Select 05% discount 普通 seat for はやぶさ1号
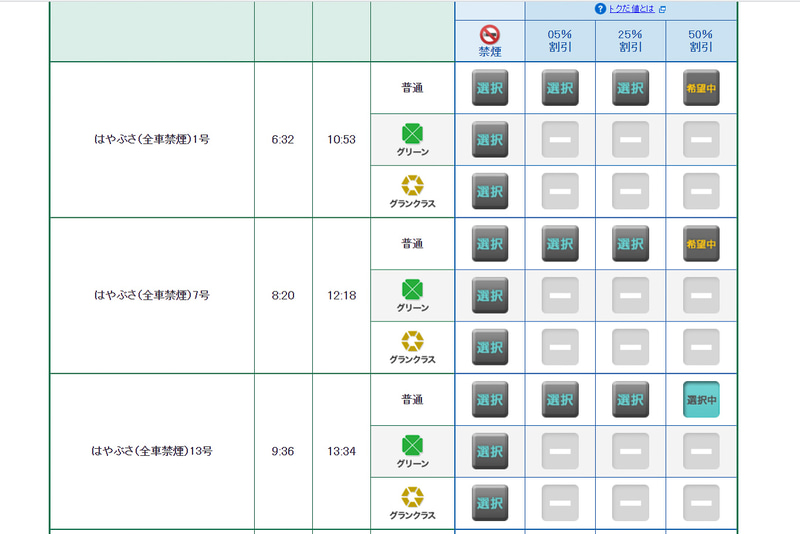The height and width of the screenshot is (534, 800). (x=560, y=88)
